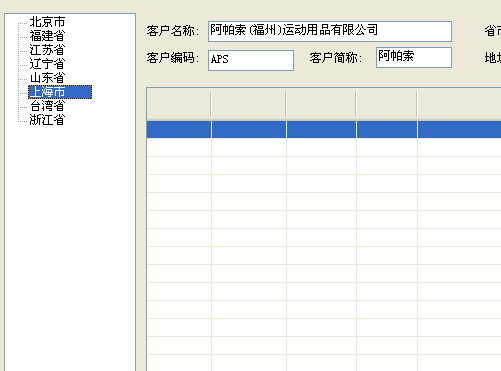This screenshot has height=371, width=501.
Task: Click the 客户名称 label text
Action: tap(173, 31)
